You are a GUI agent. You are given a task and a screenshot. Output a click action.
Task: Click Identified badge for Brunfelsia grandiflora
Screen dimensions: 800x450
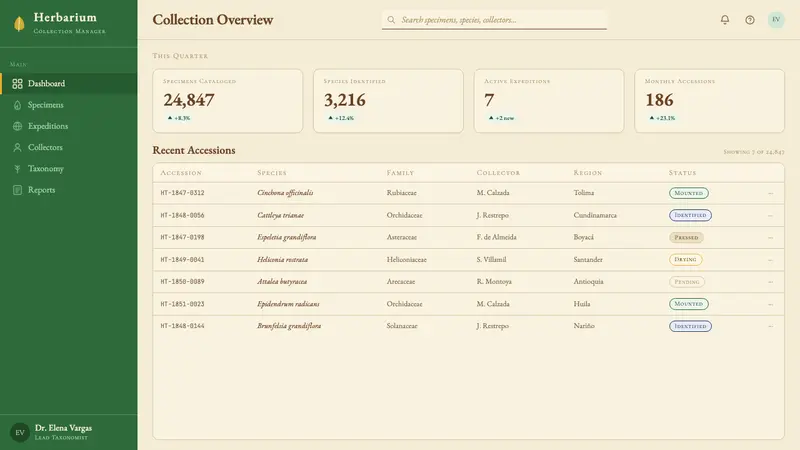coord(690,326)
